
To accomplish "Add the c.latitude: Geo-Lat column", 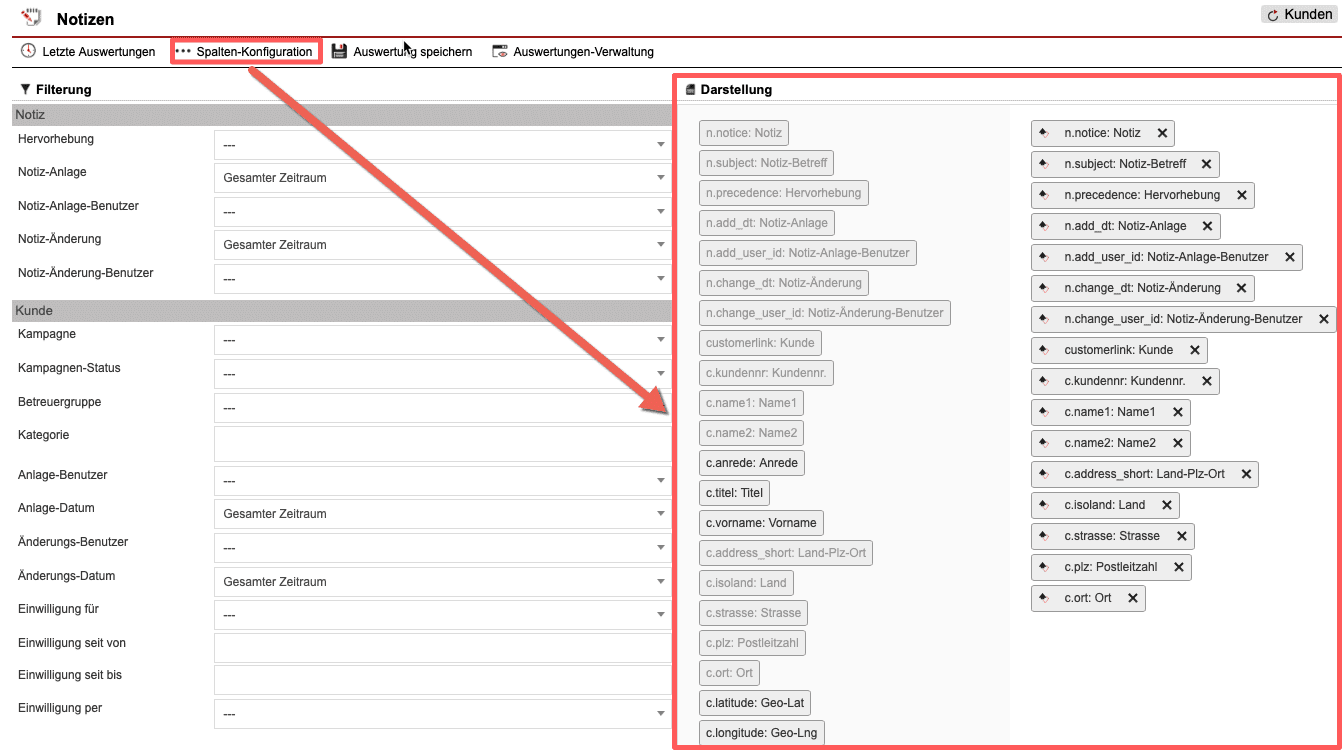I will click(x=754, y=703).
